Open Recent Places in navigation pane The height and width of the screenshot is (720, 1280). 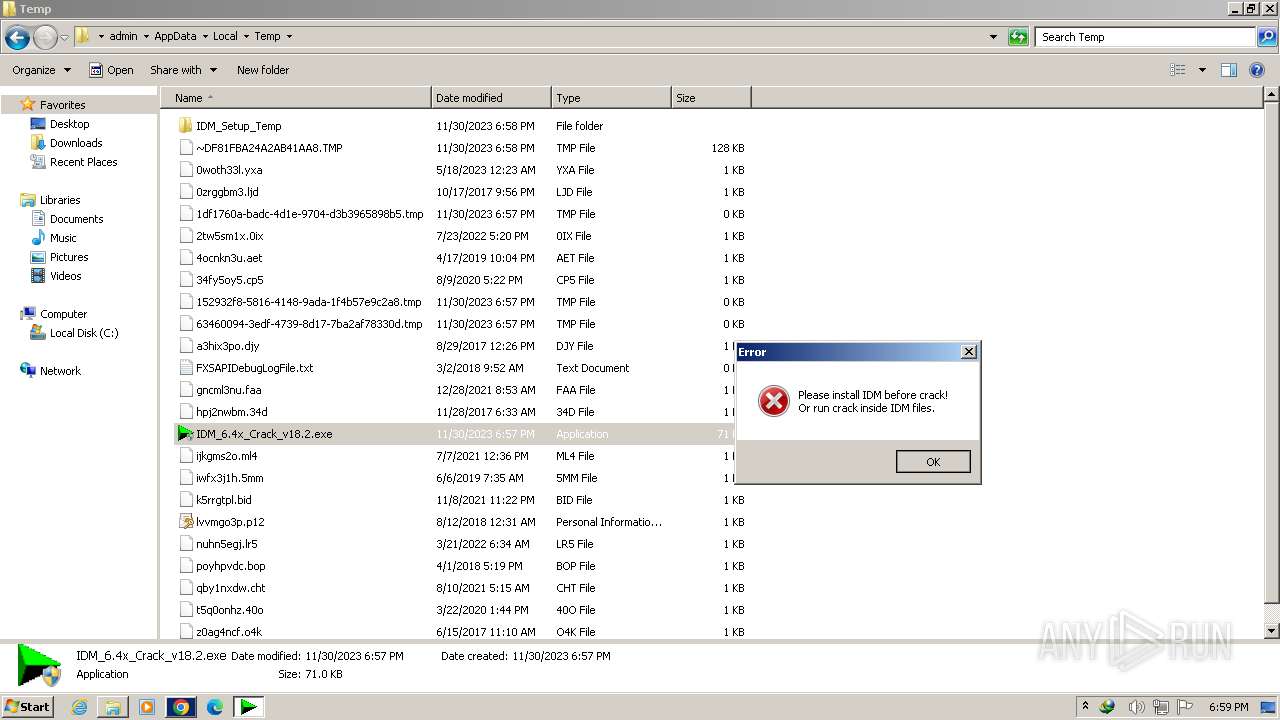tap(83, 162)
